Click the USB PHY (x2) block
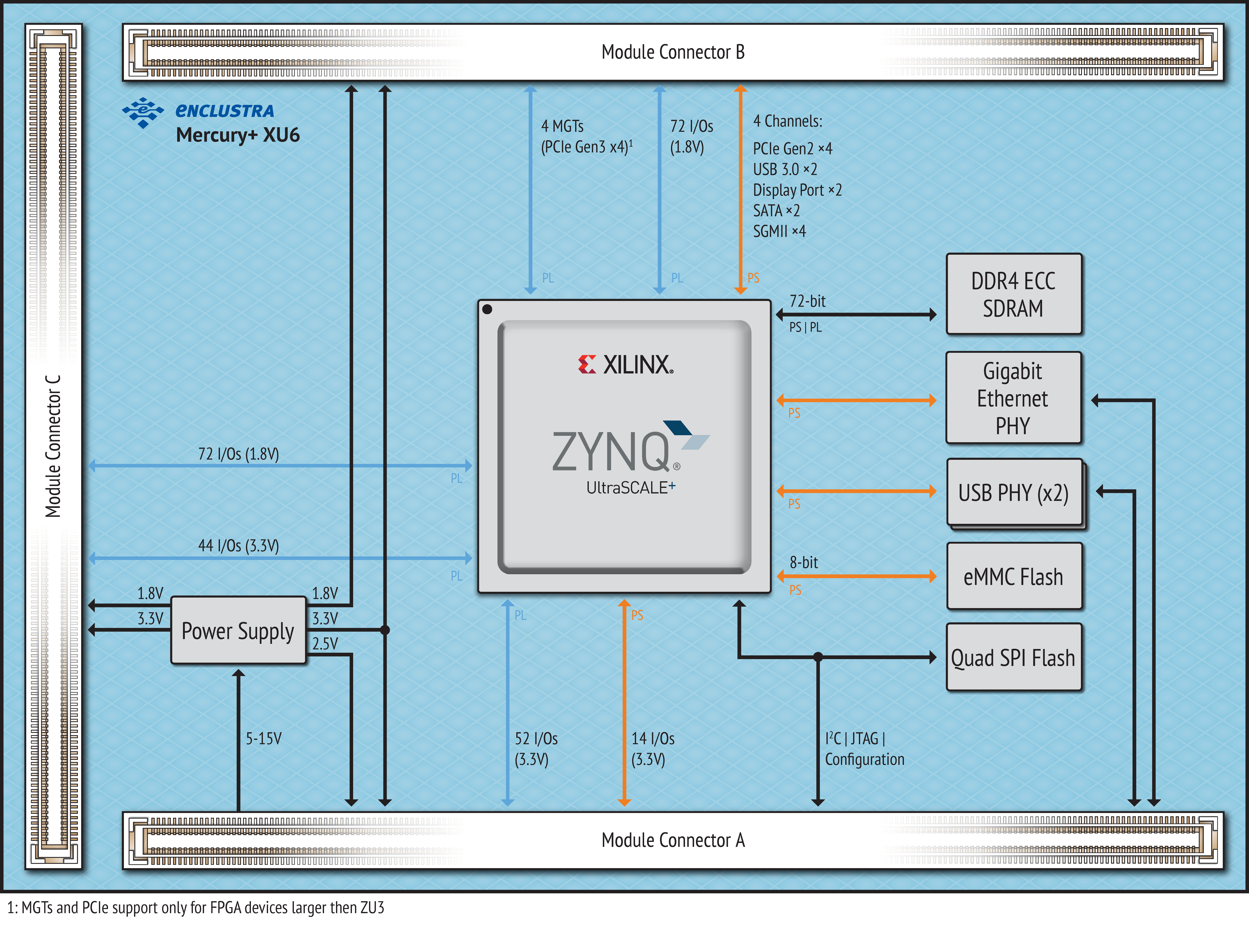Viewport: 1249px width, 952px height. point(1013,492)
